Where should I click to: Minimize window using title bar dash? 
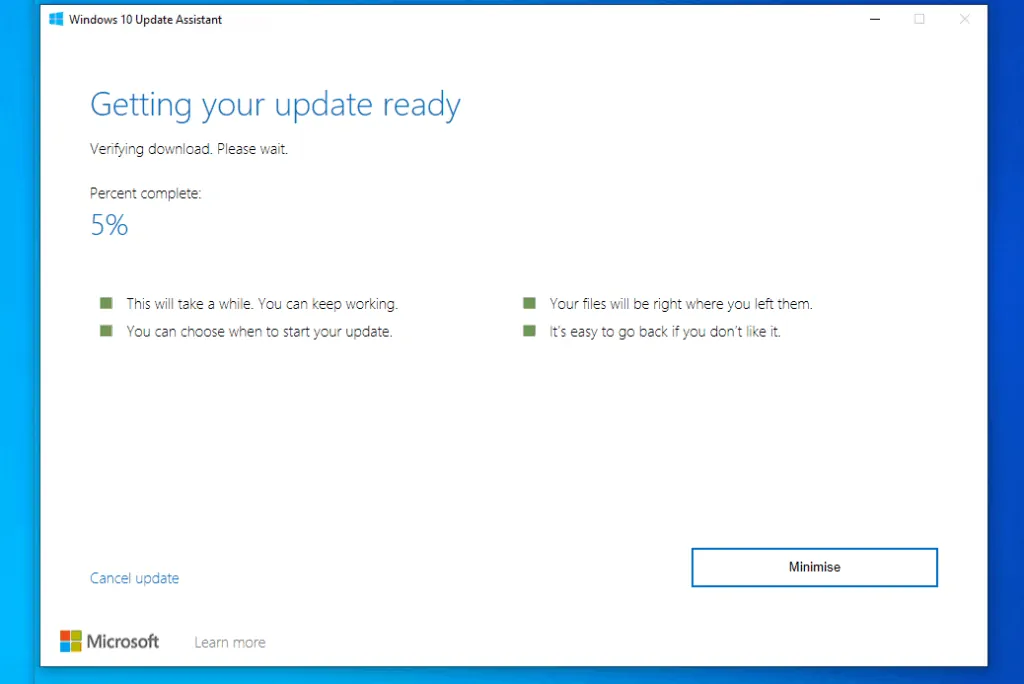coord(875,19)
